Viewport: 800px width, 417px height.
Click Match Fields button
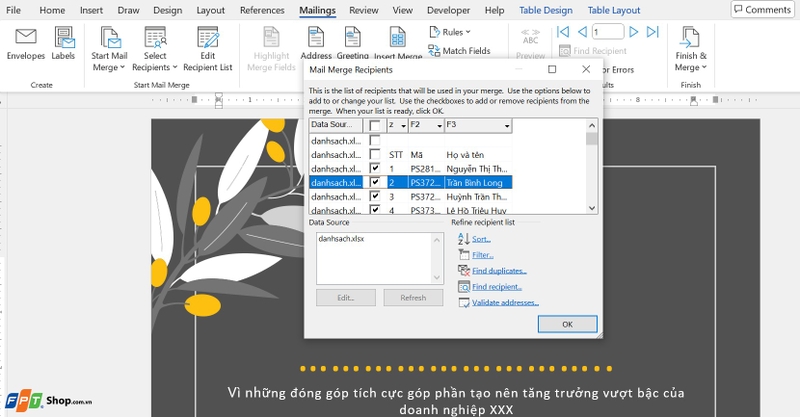(x=459, y=51)
